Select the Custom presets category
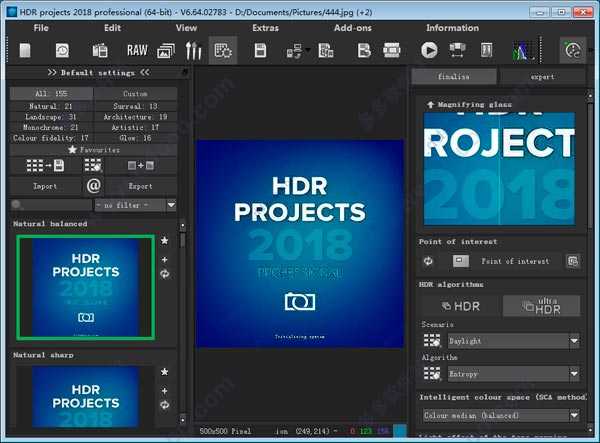This screenshot has width=600, height=443. [135, 94]
